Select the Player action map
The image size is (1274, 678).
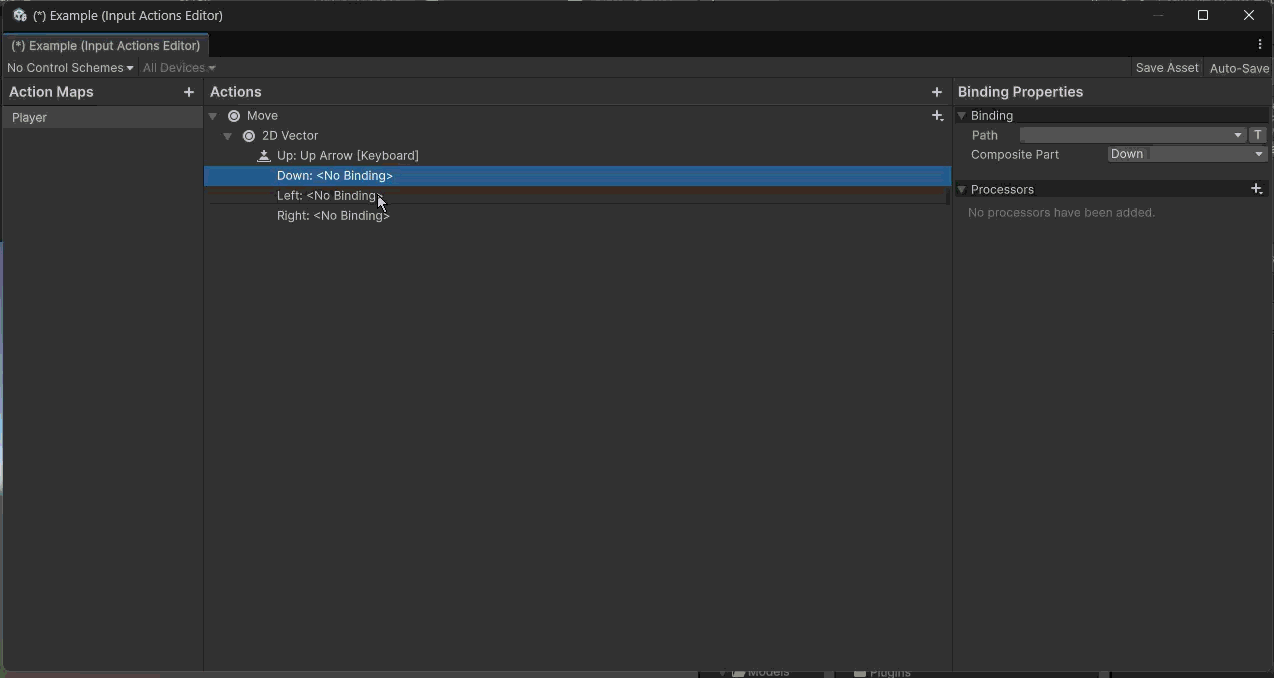click(x=103, y=118)
